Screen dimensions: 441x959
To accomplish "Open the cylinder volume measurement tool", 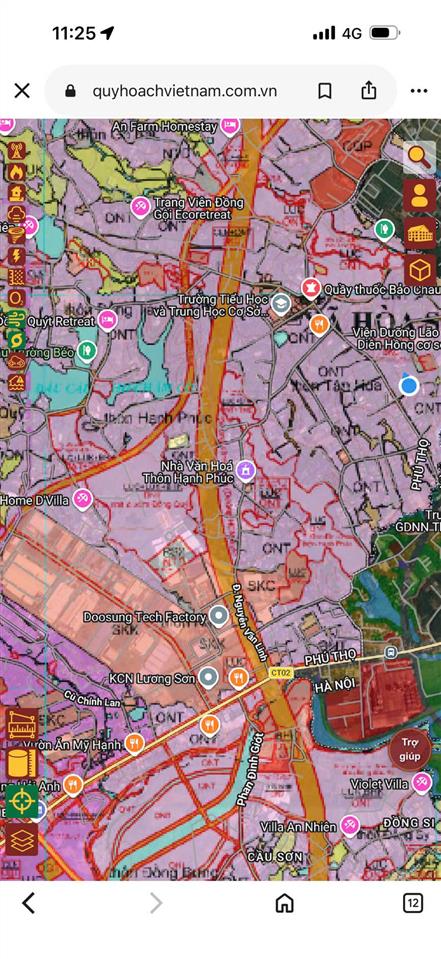I will pos(22,763).
